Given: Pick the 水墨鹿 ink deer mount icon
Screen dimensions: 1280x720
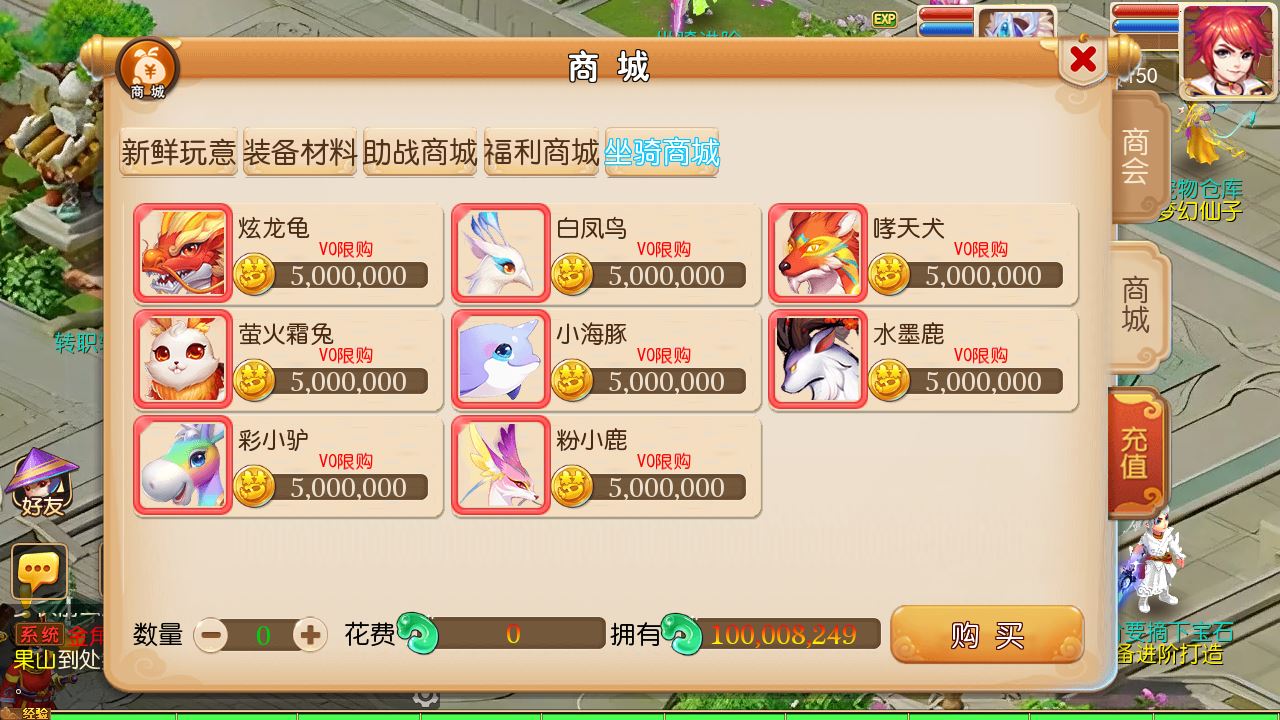Looking at the screenshot, I should [x=818, y=359].
